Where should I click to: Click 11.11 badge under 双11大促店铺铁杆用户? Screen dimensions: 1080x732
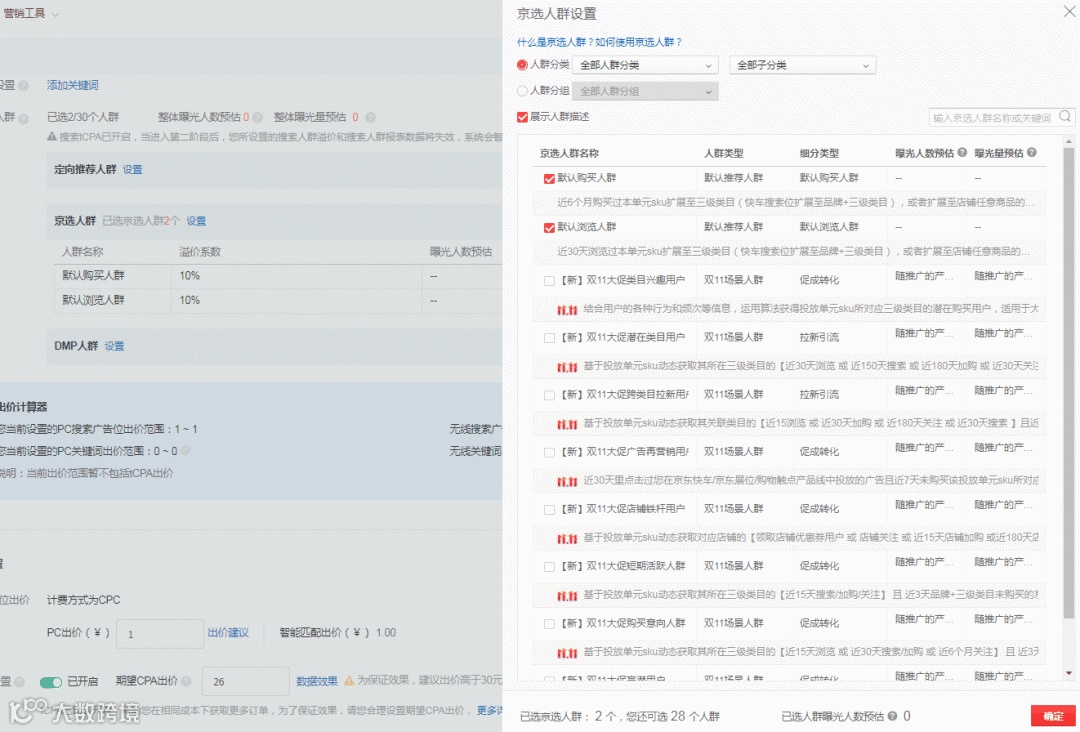(x=567, y=538)
